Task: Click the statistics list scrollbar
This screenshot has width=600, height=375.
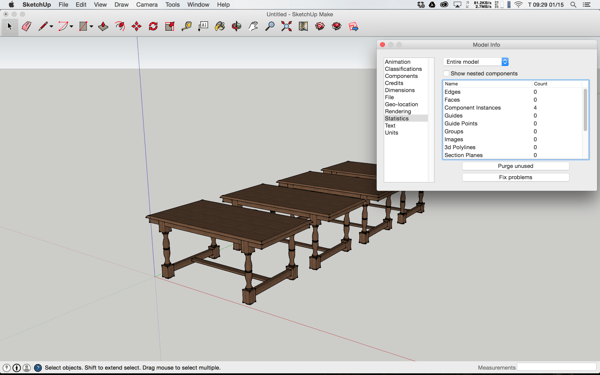Action: coord(585,110)
